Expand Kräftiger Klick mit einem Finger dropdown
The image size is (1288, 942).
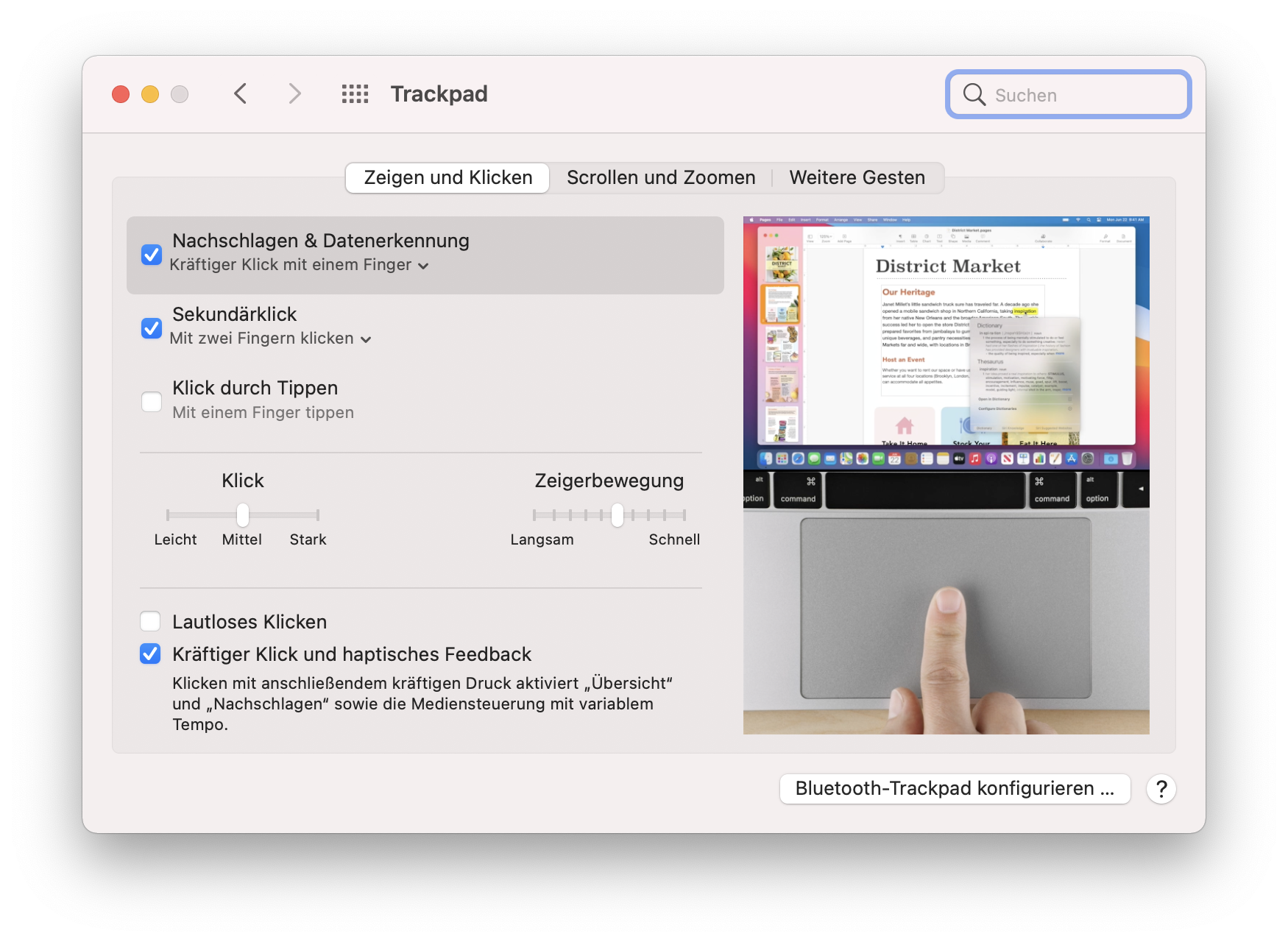coord(299,265)
